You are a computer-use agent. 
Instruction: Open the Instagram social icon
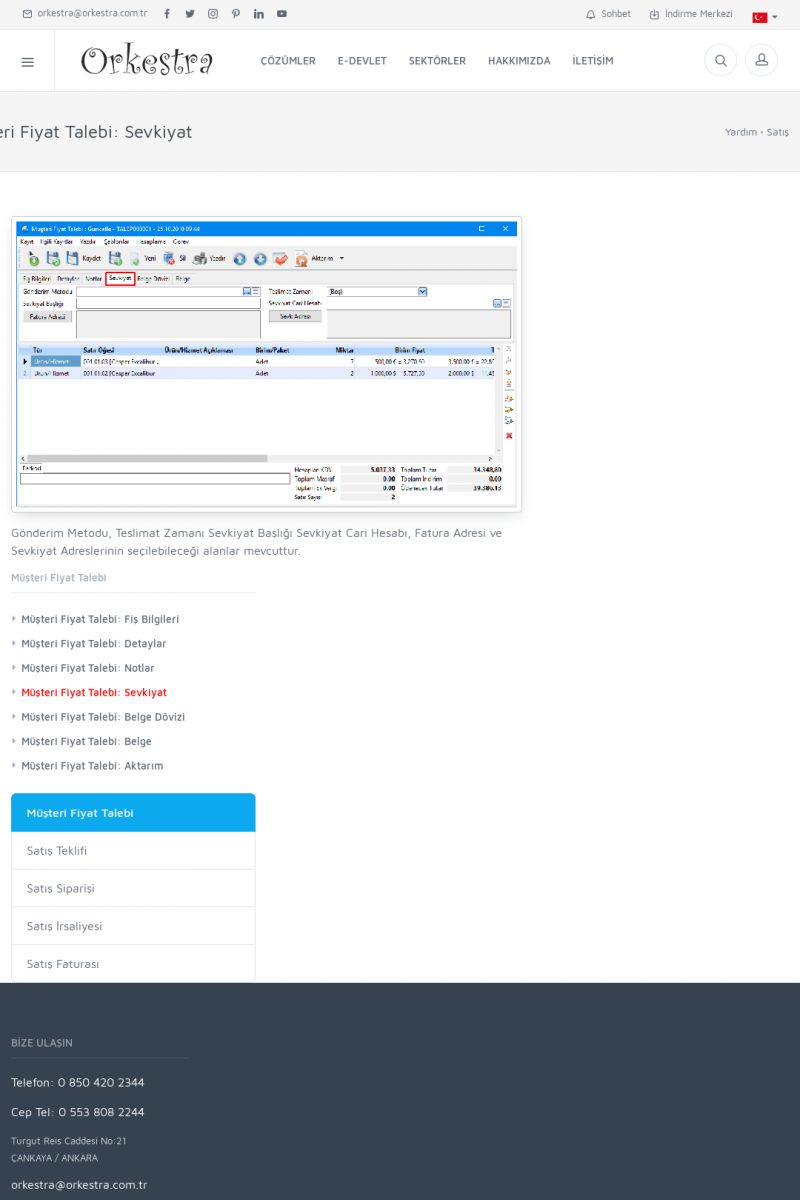coord(213,14)
